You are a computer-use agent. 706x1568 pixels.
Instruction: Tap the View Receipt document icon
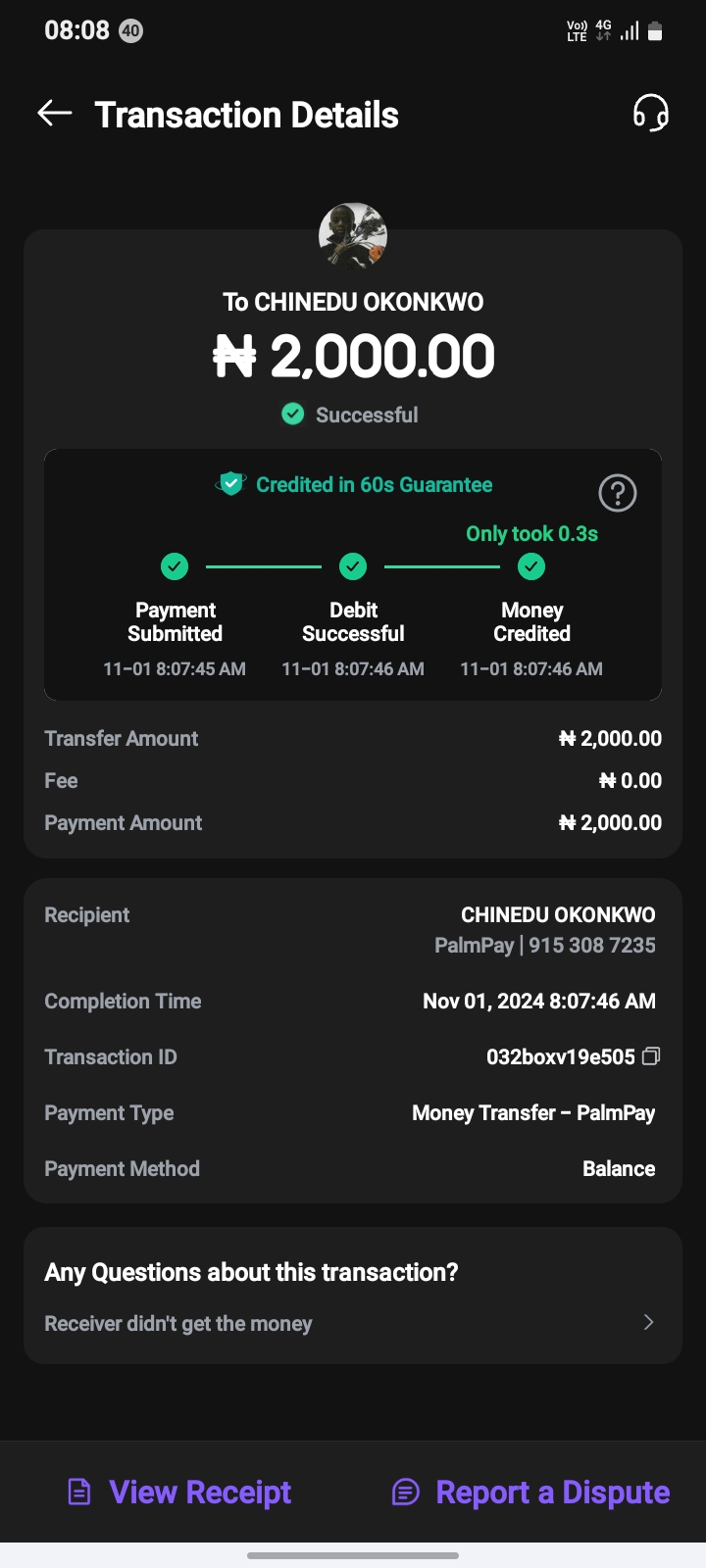click(79, 1492)
